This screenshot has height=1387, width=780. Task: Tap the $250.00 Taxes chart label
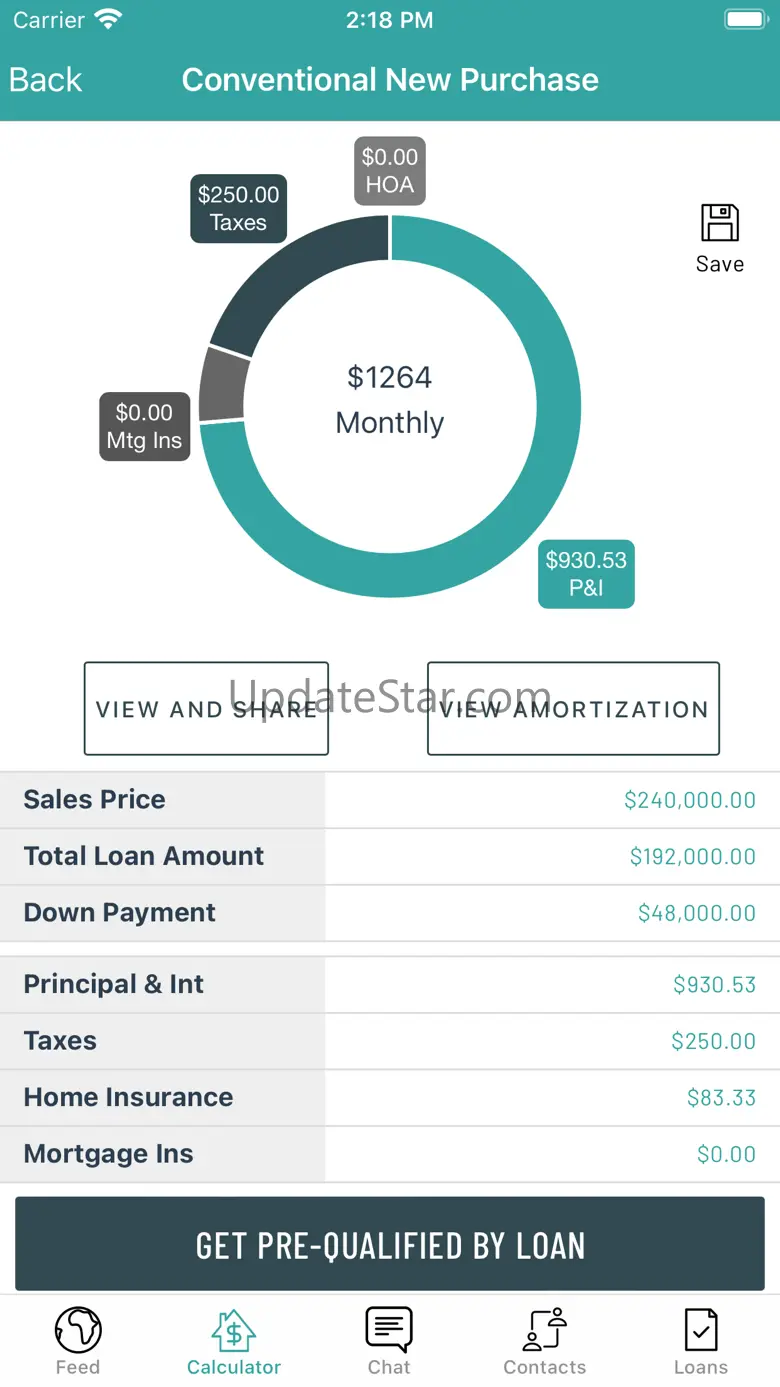pos(238,209)
